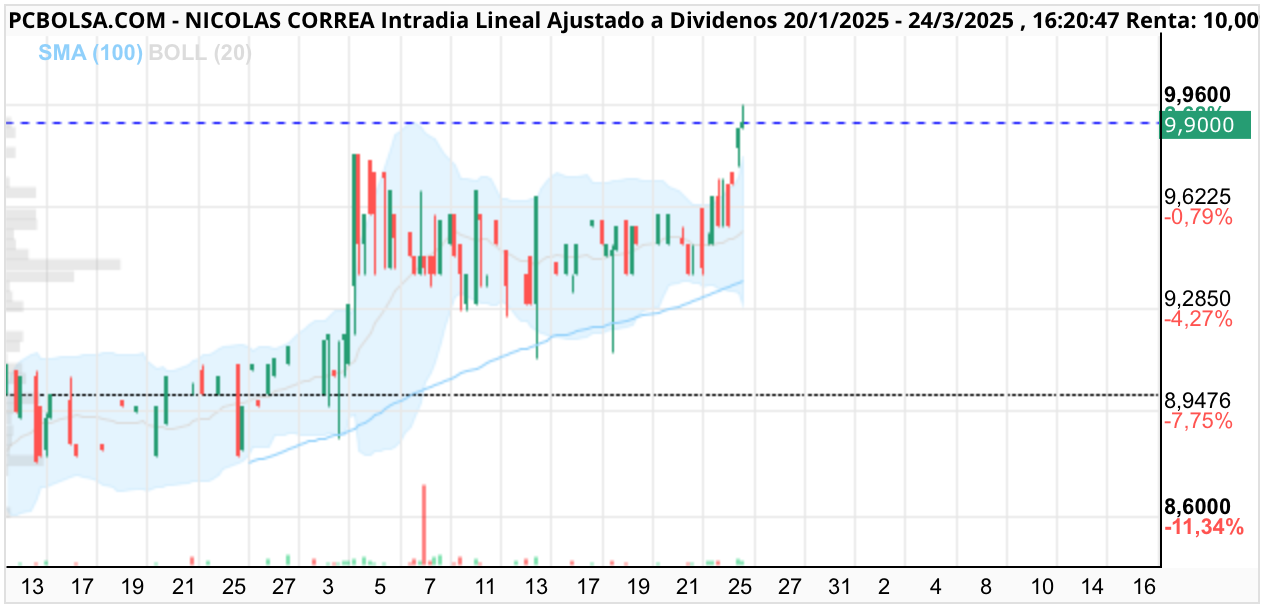Click the tall red volume spike bar

tap(424, 525)
